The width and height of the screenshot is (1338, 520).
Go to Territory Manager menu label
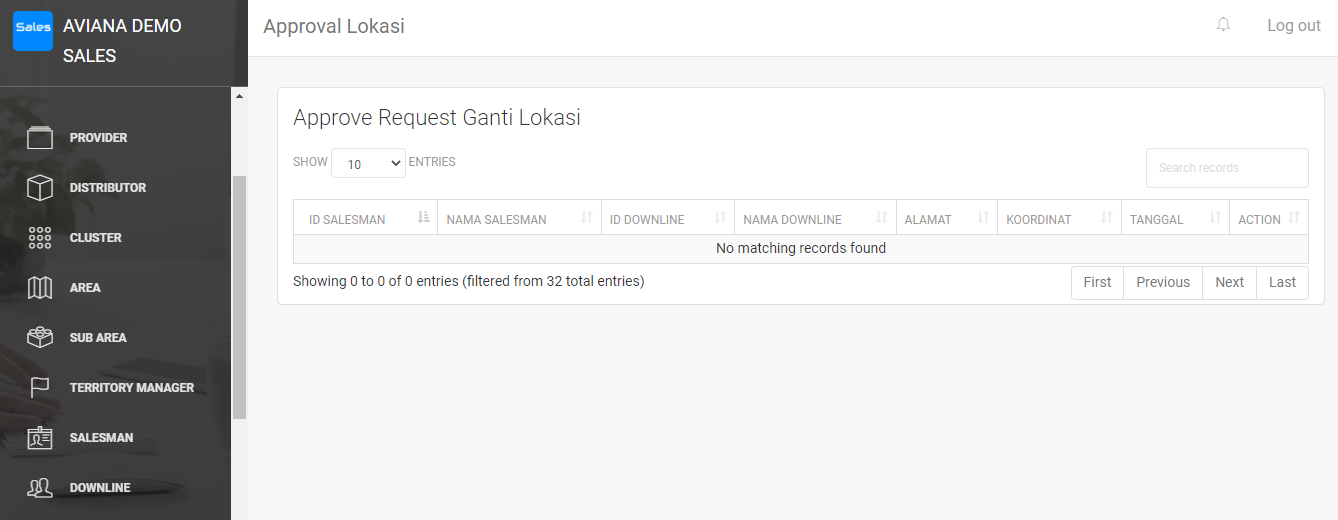pos(132,388)
